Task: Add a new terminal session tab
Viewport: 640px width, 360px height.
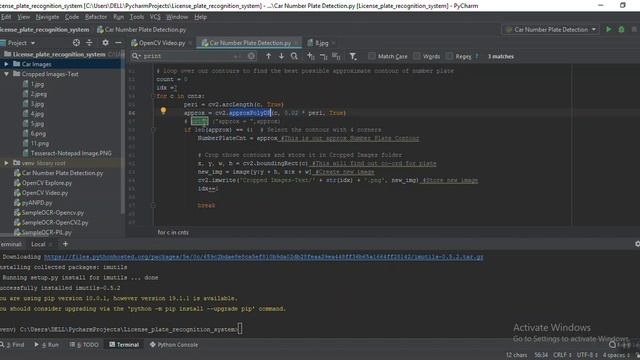Action: coord(65,244)
